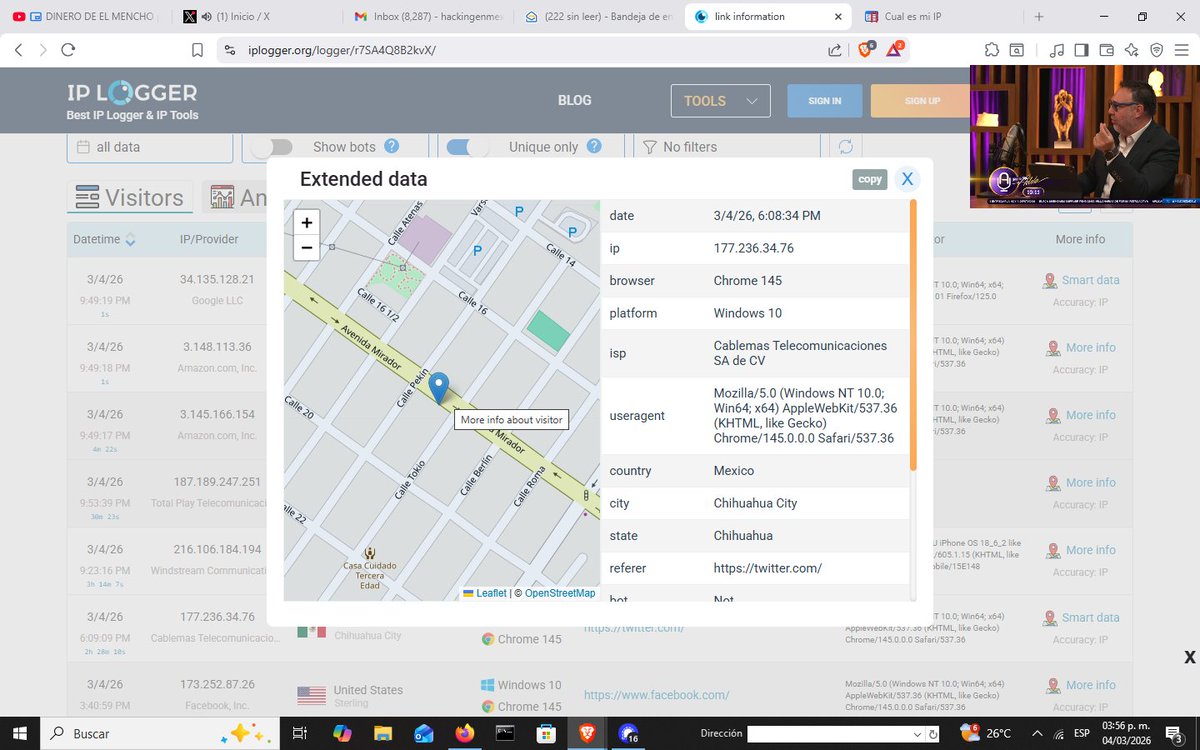The width and height of the screenshot is (1200, 750).
Task: Select IP 34.135.128.21 in visitor table
Action: pos(217,279)
